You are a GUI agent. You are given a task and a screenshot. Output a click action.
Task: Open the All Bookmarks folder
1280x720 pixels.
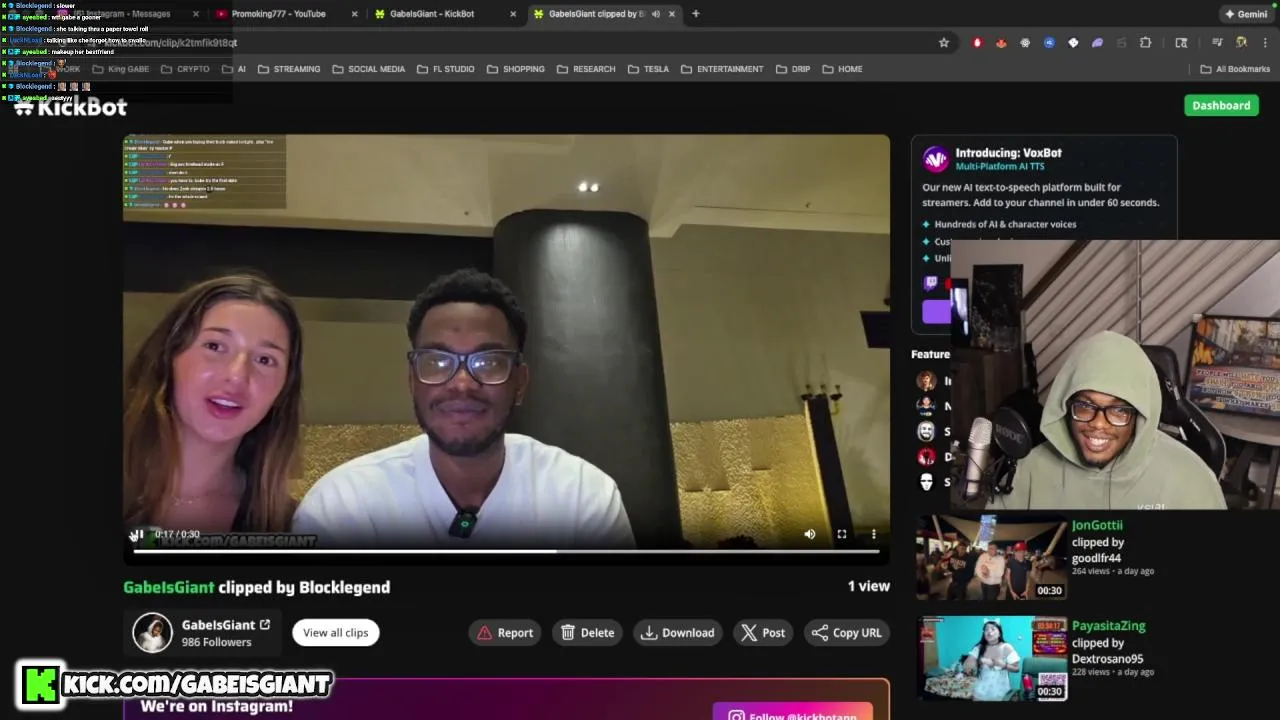point(1235,69)
